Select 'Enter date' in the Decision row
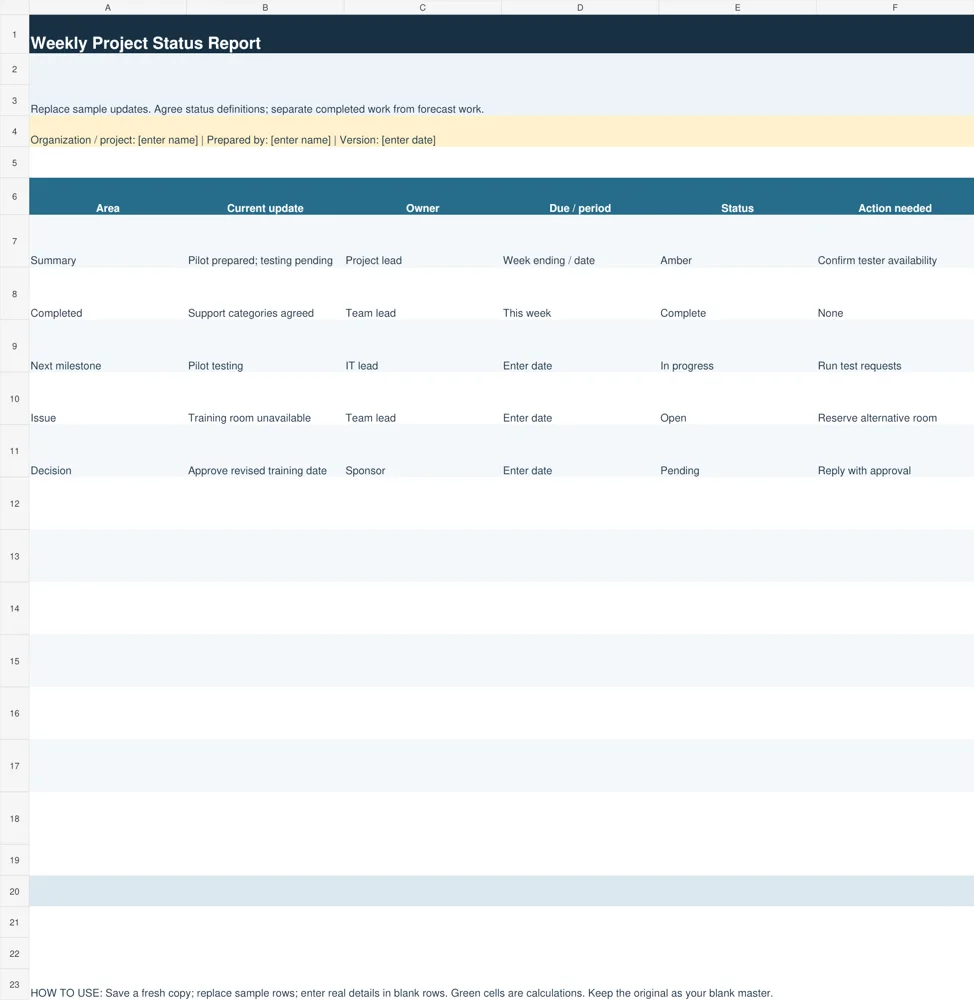974x1000 pixels. click(x=580, y=451)
